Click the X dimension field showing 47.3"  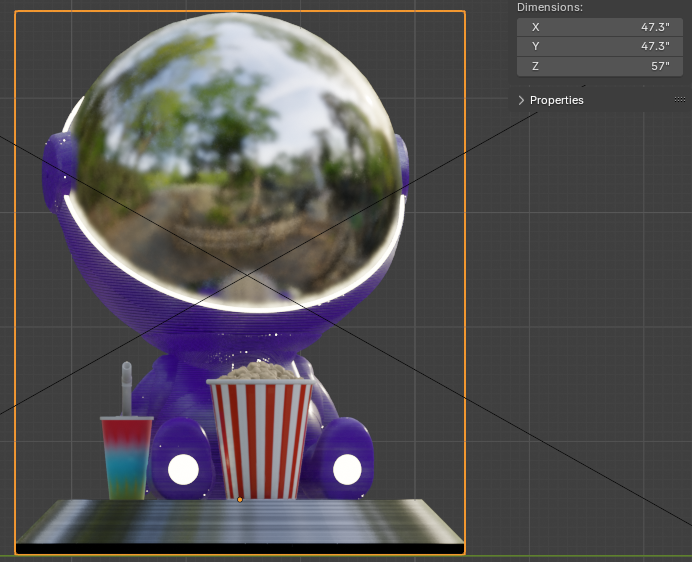(600, 27)
